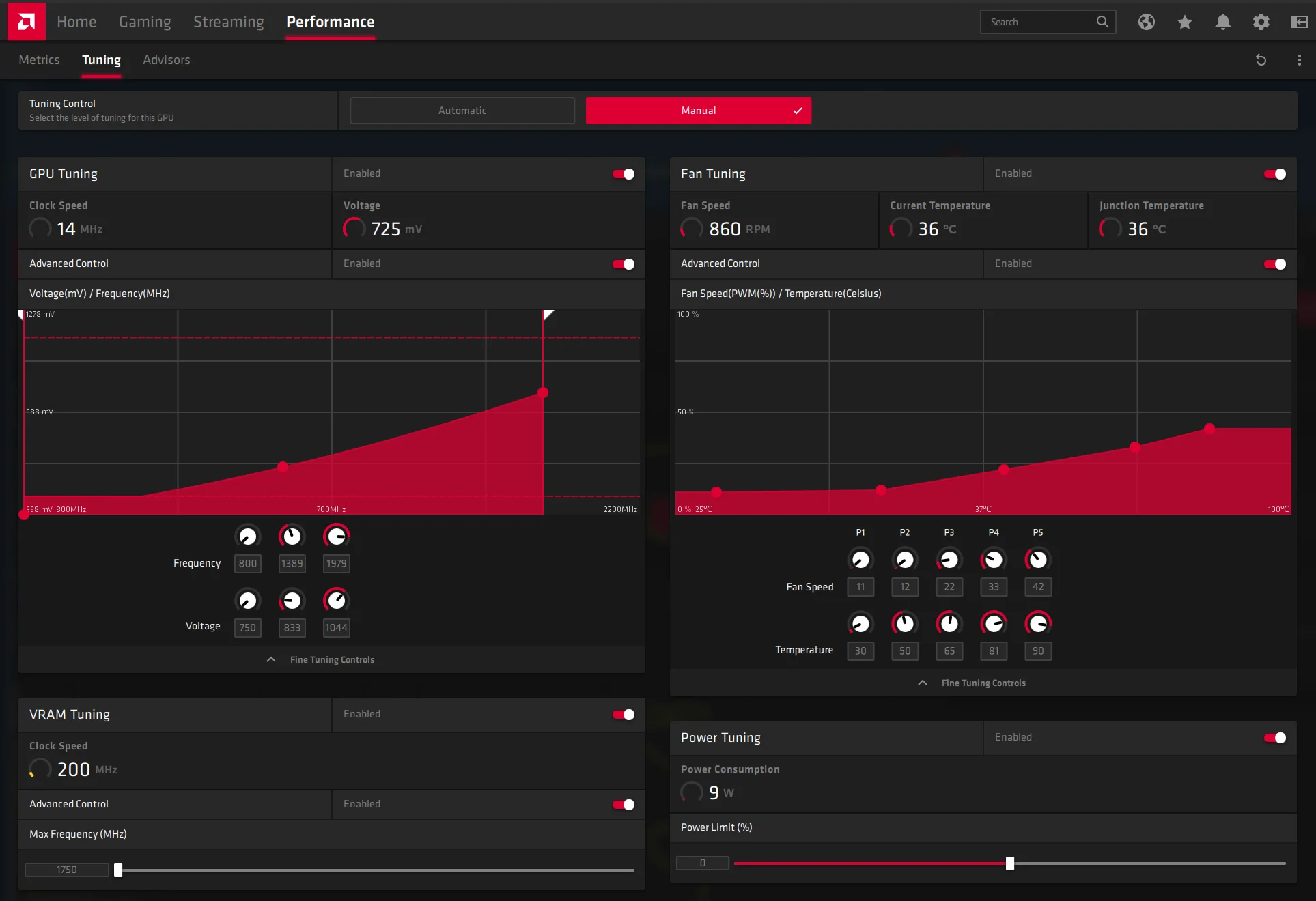Switch to the Gaming tab
This screenshot has height=901, width=1316.
click(145, 22)
